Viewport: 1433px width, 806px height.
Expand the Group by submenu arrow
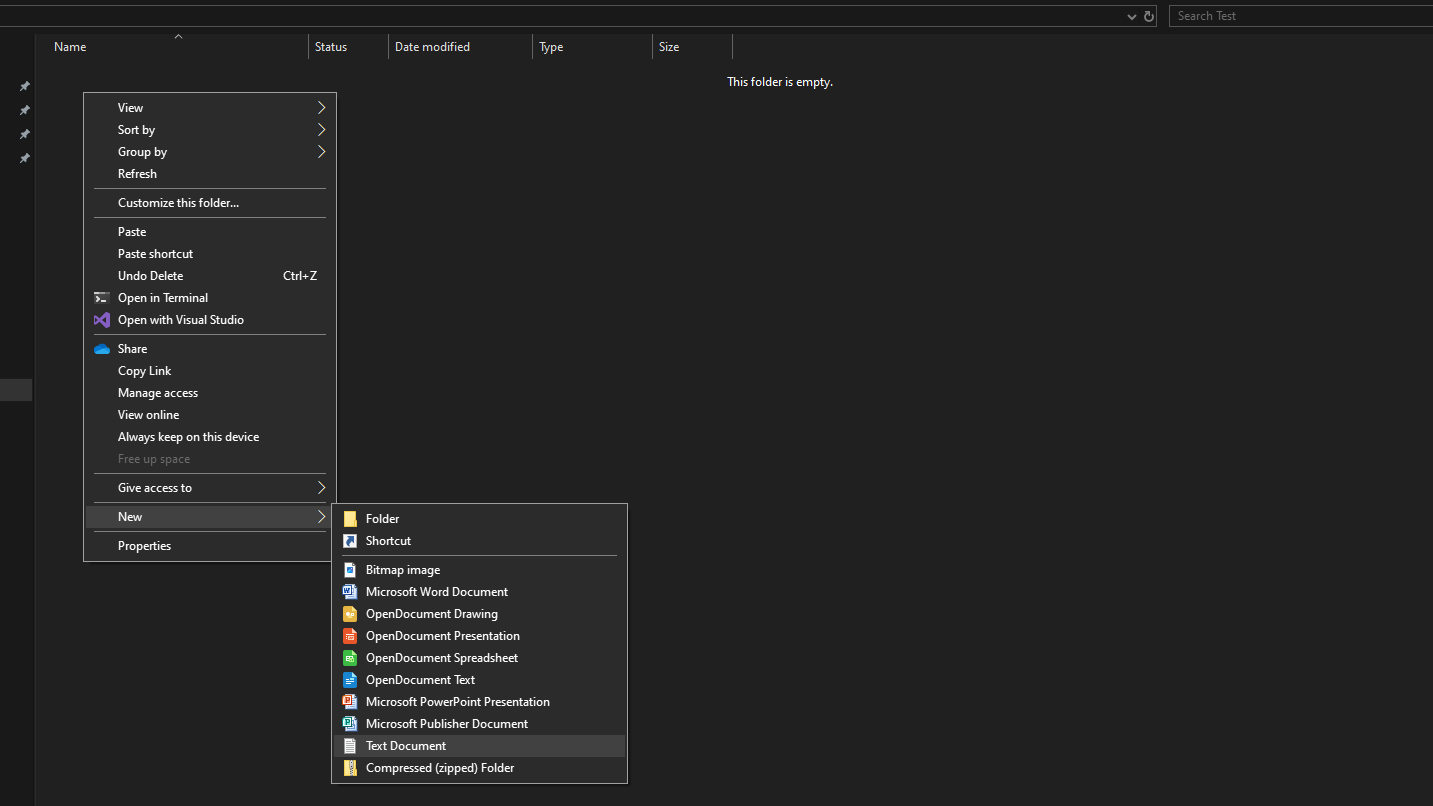pos(321,152)
